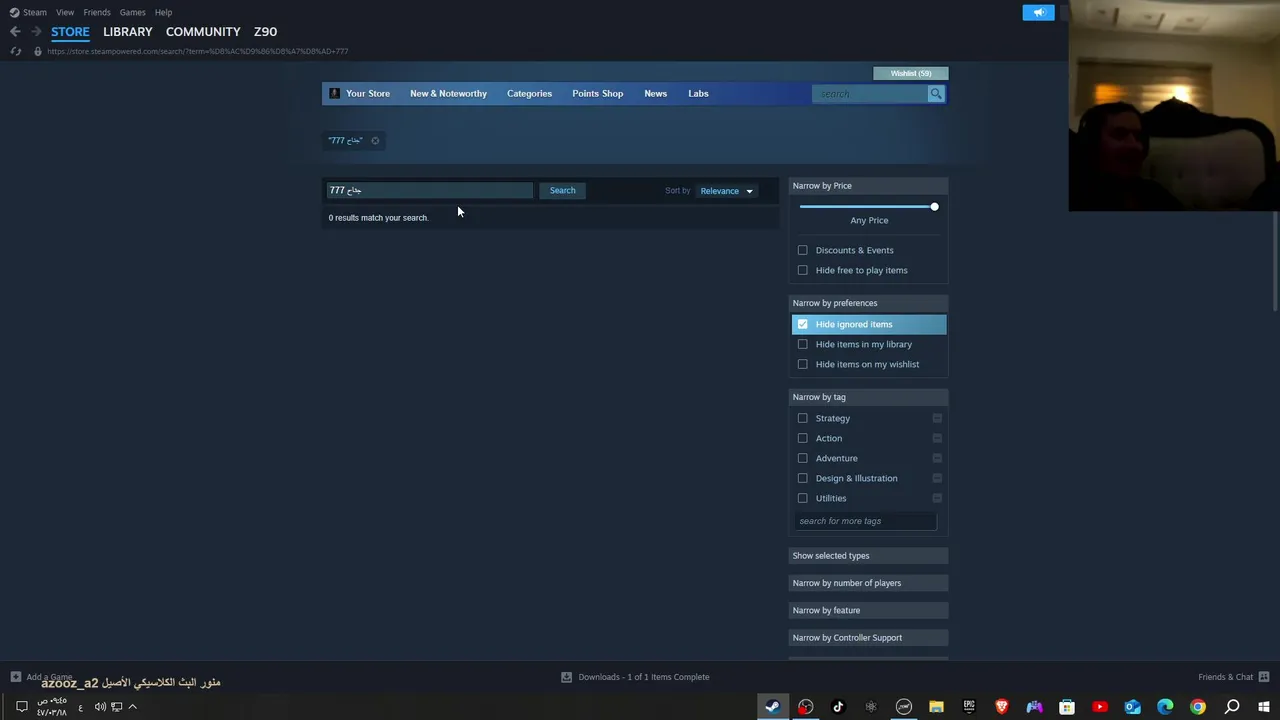Exclude the Adventure tag using its minus icon
The height and width of the screenshot is (720, 1280).
pos(937,458)
